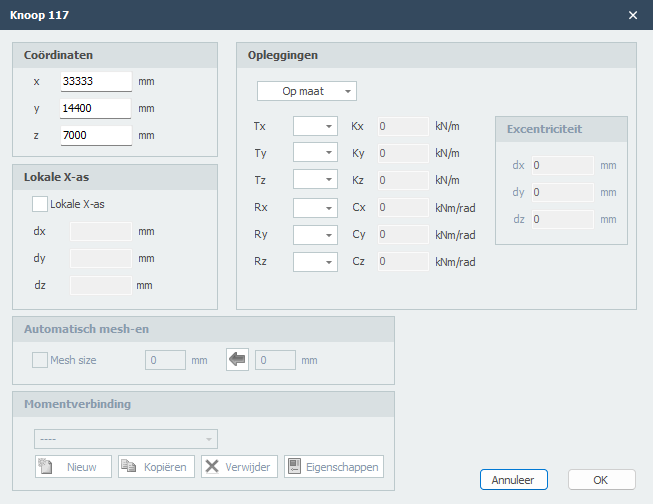Screen dimensions: 653x504
Task: Enable the Lokale X-as checkbox
Action: point(40,204)
